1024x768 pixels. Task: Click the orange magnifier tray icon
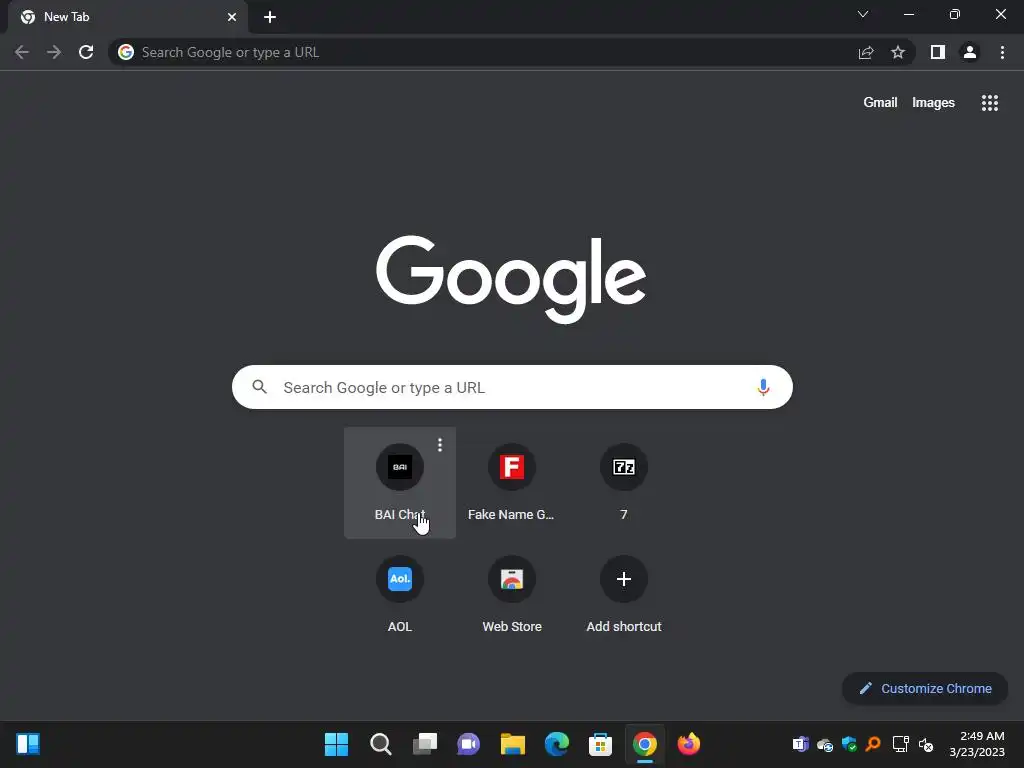point(873,744)
